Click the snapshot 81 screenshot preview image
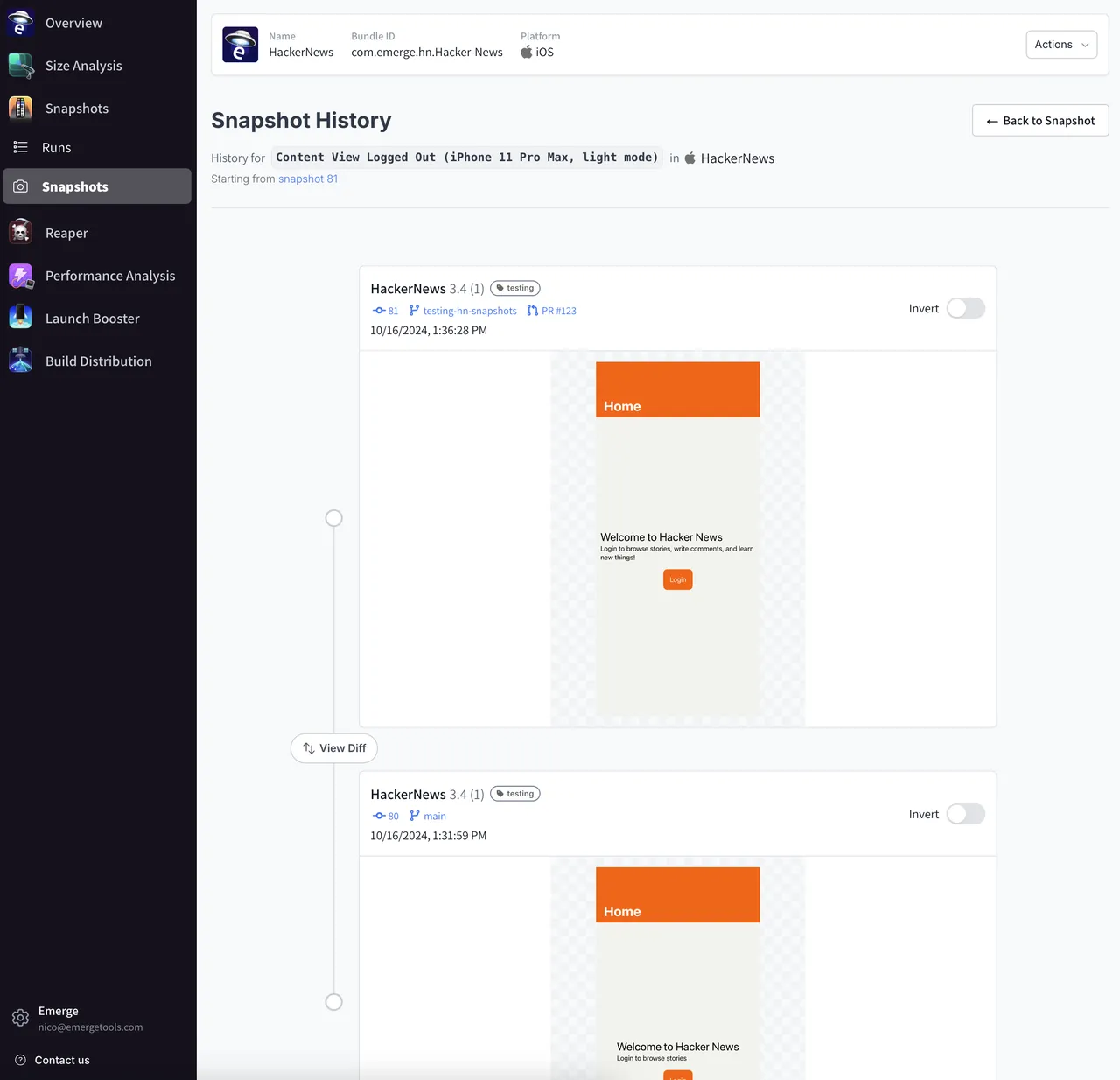This screenshot has width=1120, height=1080. [x=678, y=539]
